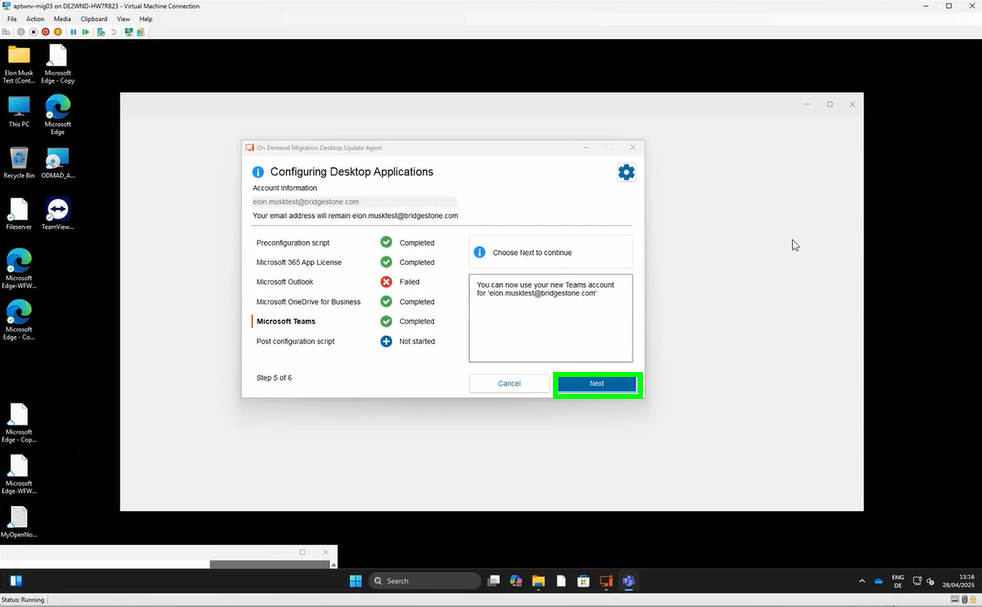
Task: Open Microsoft Teams from the taskbar
Action: pyautogui.click(x=629, y=581)
